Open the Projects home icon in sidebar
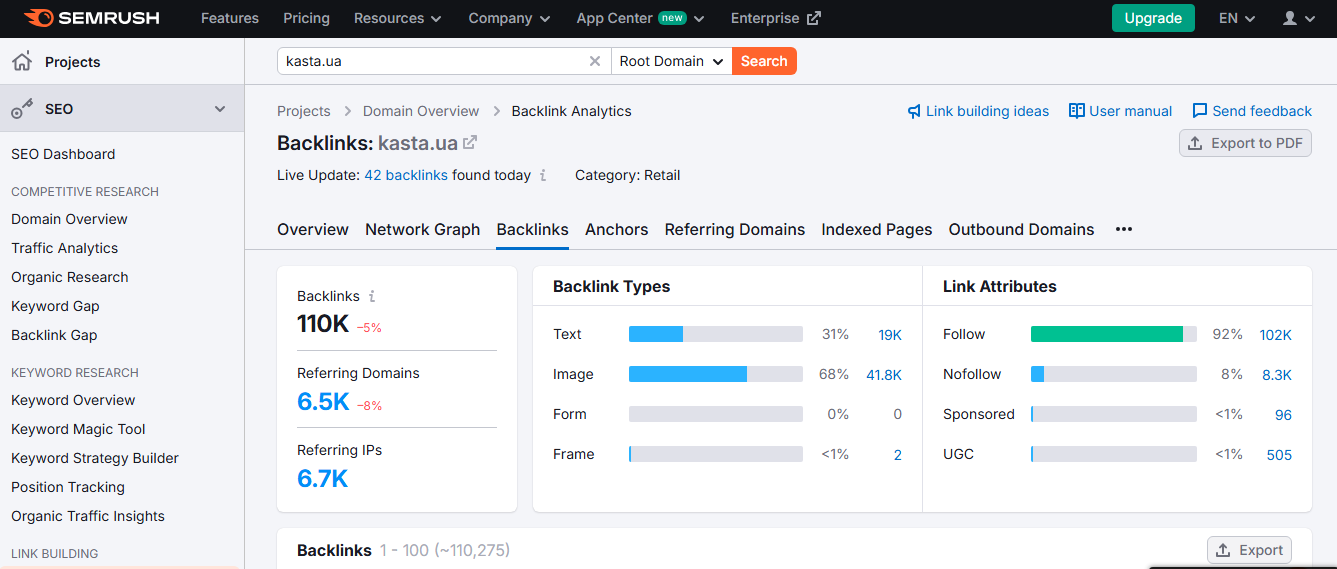This screenshot has height=569, width=1337. 21,62
